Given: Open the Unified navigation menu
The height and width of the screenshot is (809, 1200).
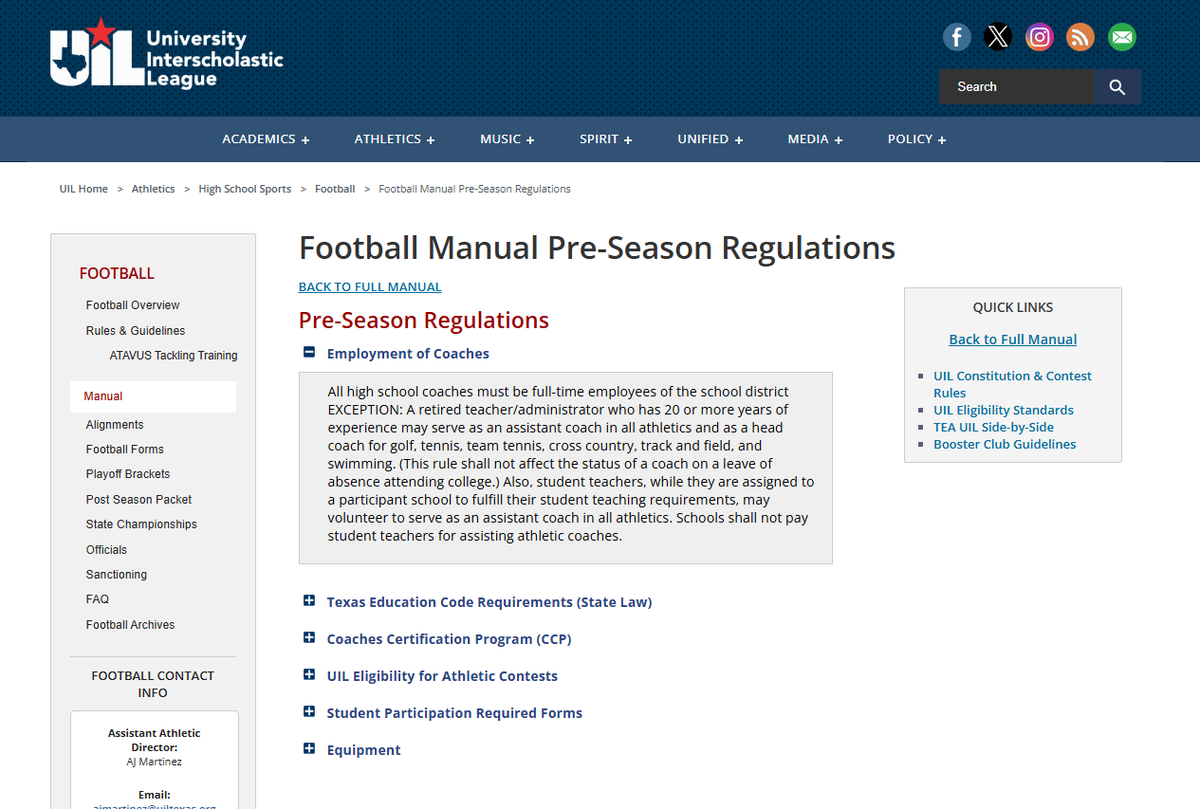Looking at the screenshot, I should (710, 139).
